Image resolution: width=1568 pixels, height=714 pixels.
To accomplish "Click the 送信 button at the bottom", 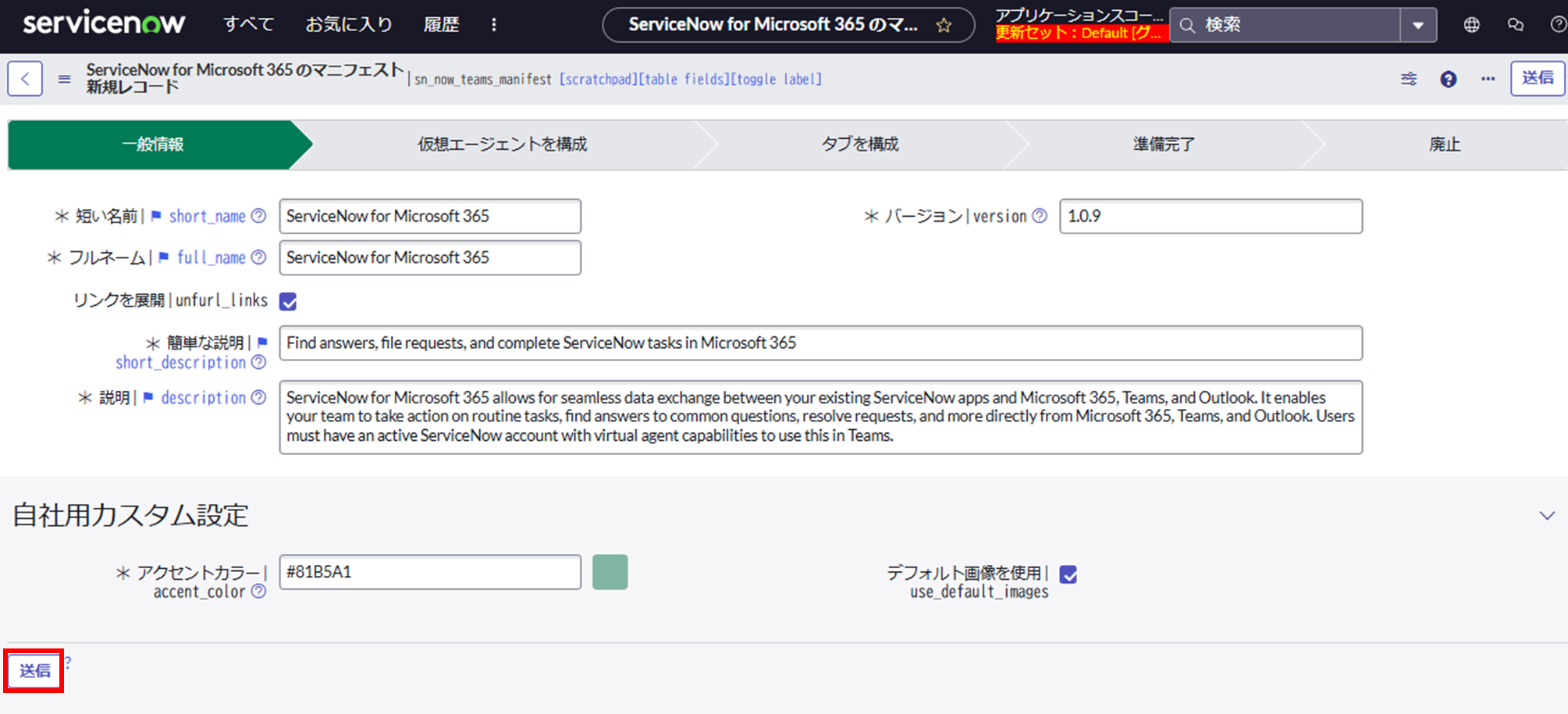I will (x=34, y=670).
